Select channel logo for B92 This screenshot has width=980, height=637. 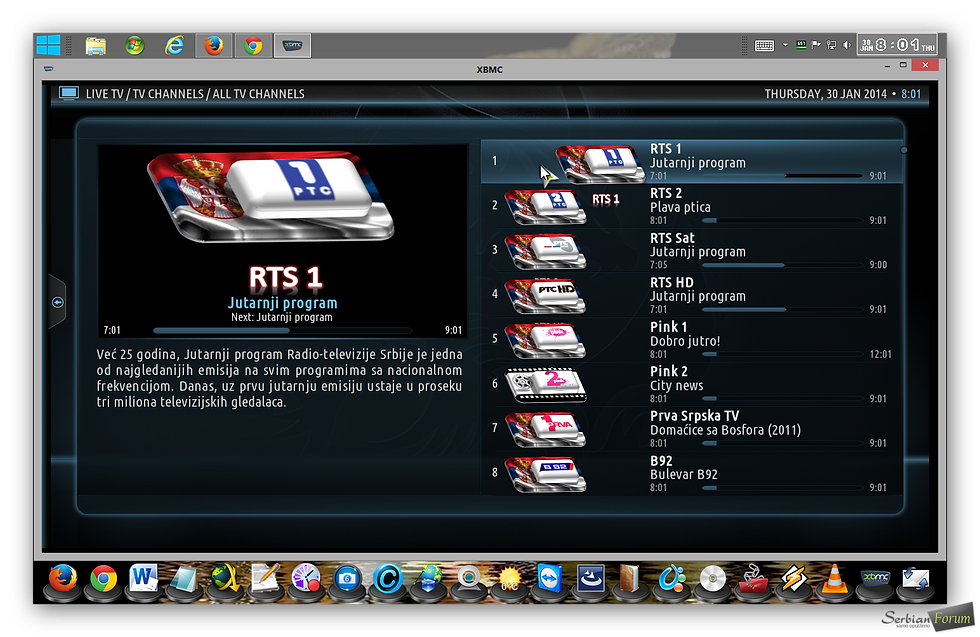pos(545,474)
